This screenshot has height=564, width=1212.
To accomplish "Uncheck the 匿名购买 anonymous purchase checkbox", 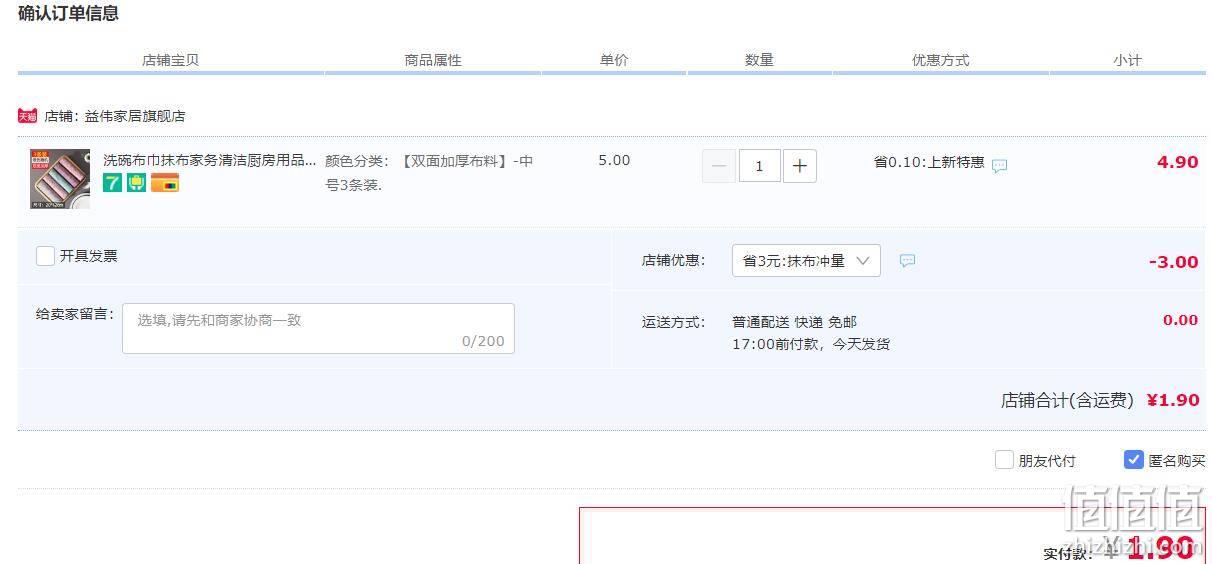I will pyautogui.click(x=1134, y=460).
